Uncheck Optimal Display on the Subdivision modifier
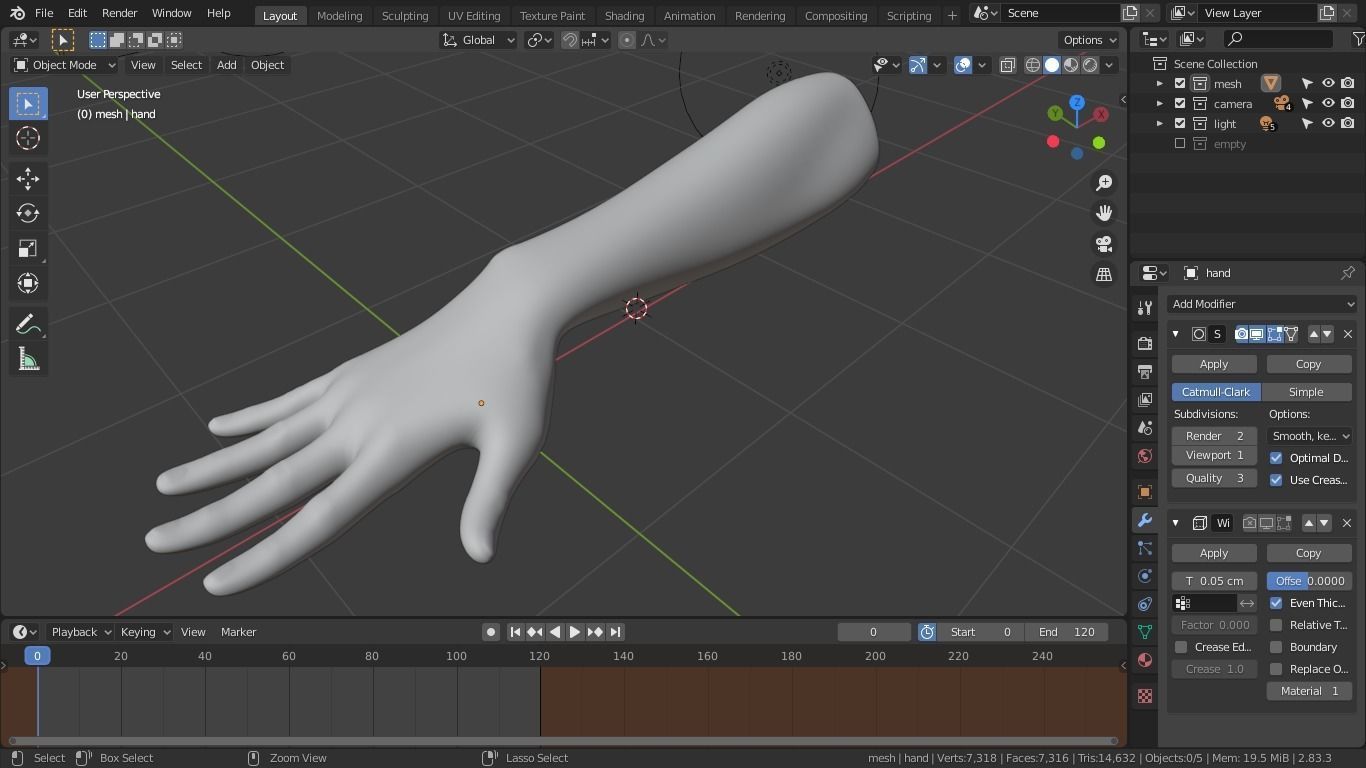This screenshot has height=768, width=1366. point(1276,457)
